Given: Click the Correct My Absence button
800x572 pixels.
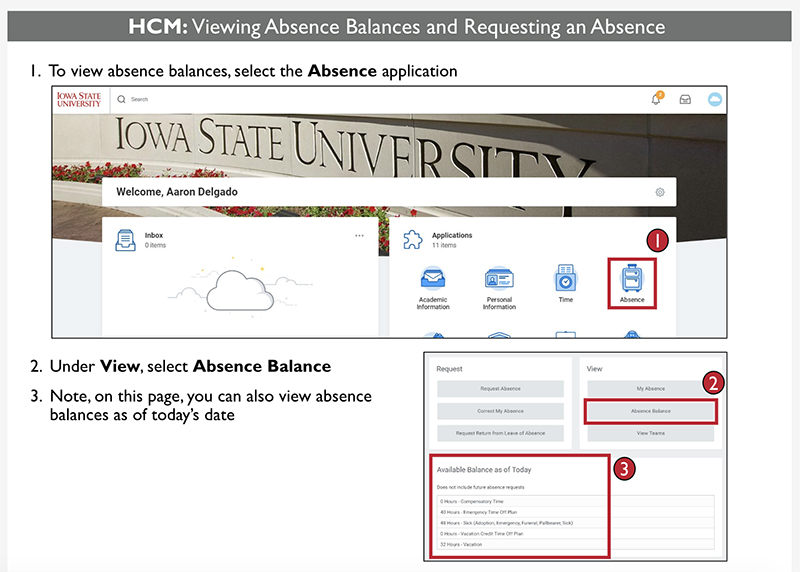Looking at the screenshot, I should click(x=500, y=411).
